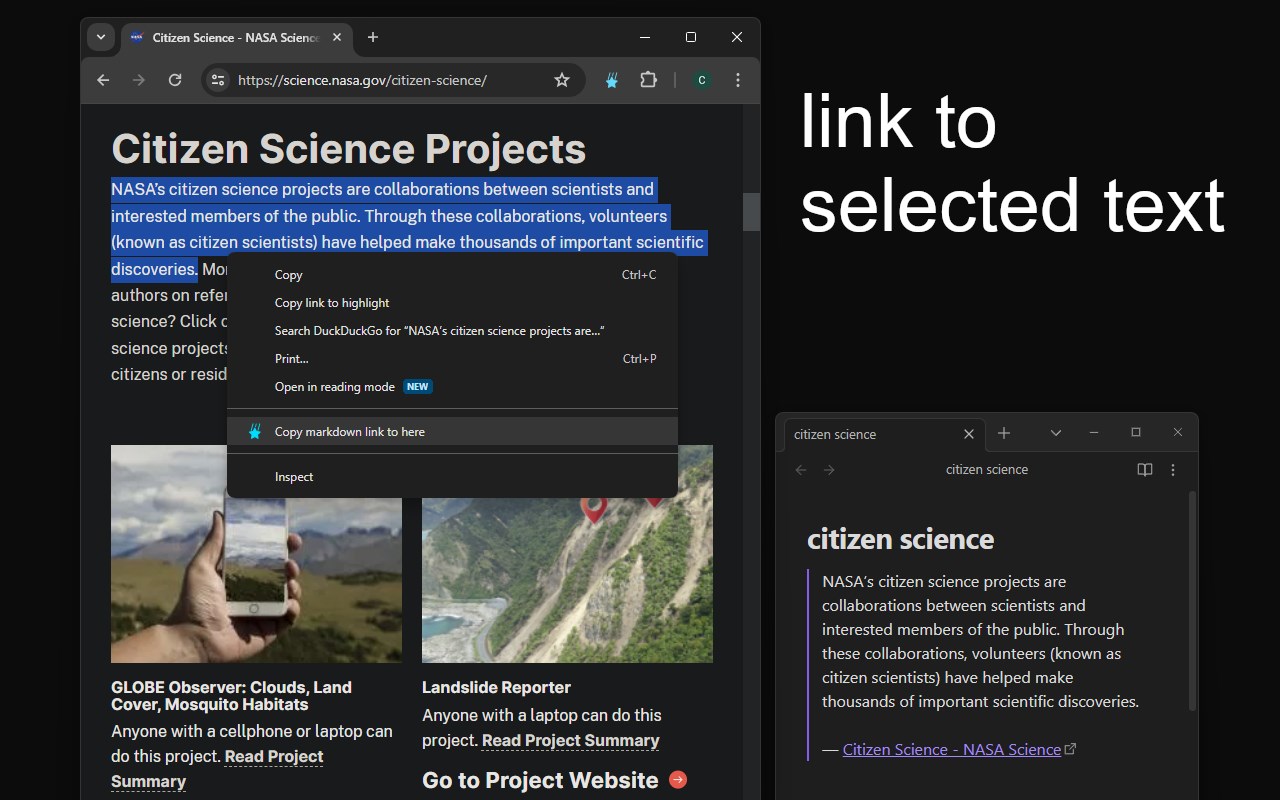Choose Print... in the context menu
This screenshot has height=800, width=1280.
coord(453,359)
